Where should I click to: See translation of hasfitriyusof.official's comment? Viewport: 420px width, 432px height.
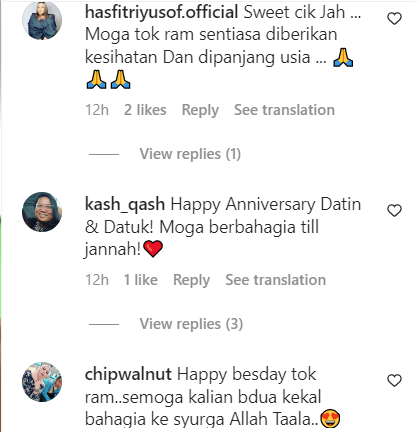(284, 110)
